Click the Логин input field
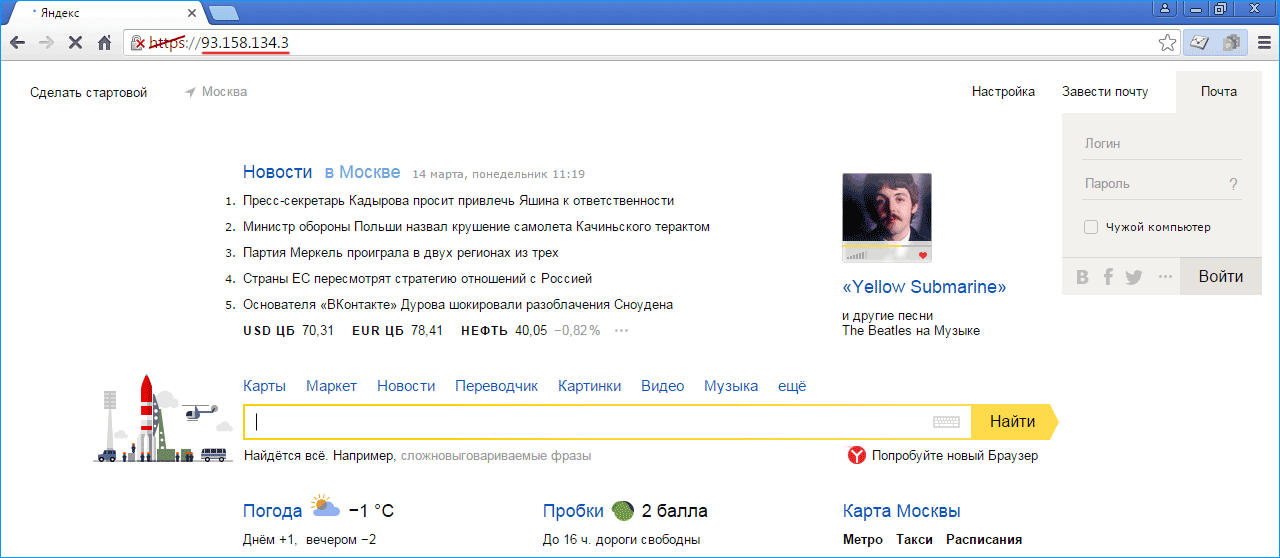This screenshot has height=558, width=1280. [1162, 144]
